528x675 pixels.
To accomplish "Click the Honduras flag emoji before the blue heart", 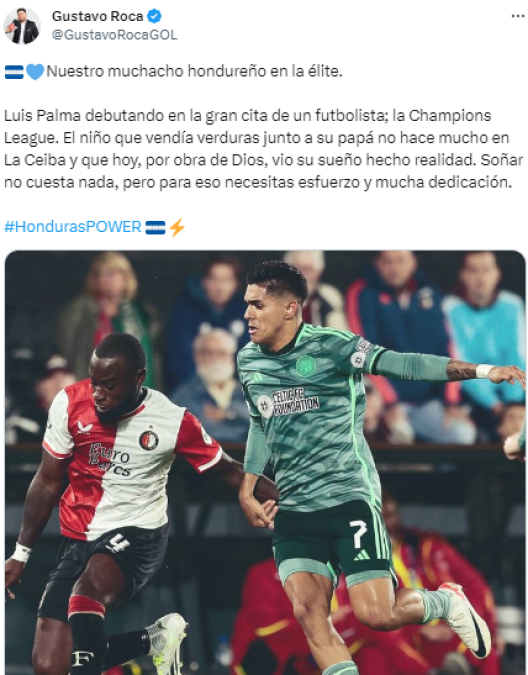I will coord(14,71).
